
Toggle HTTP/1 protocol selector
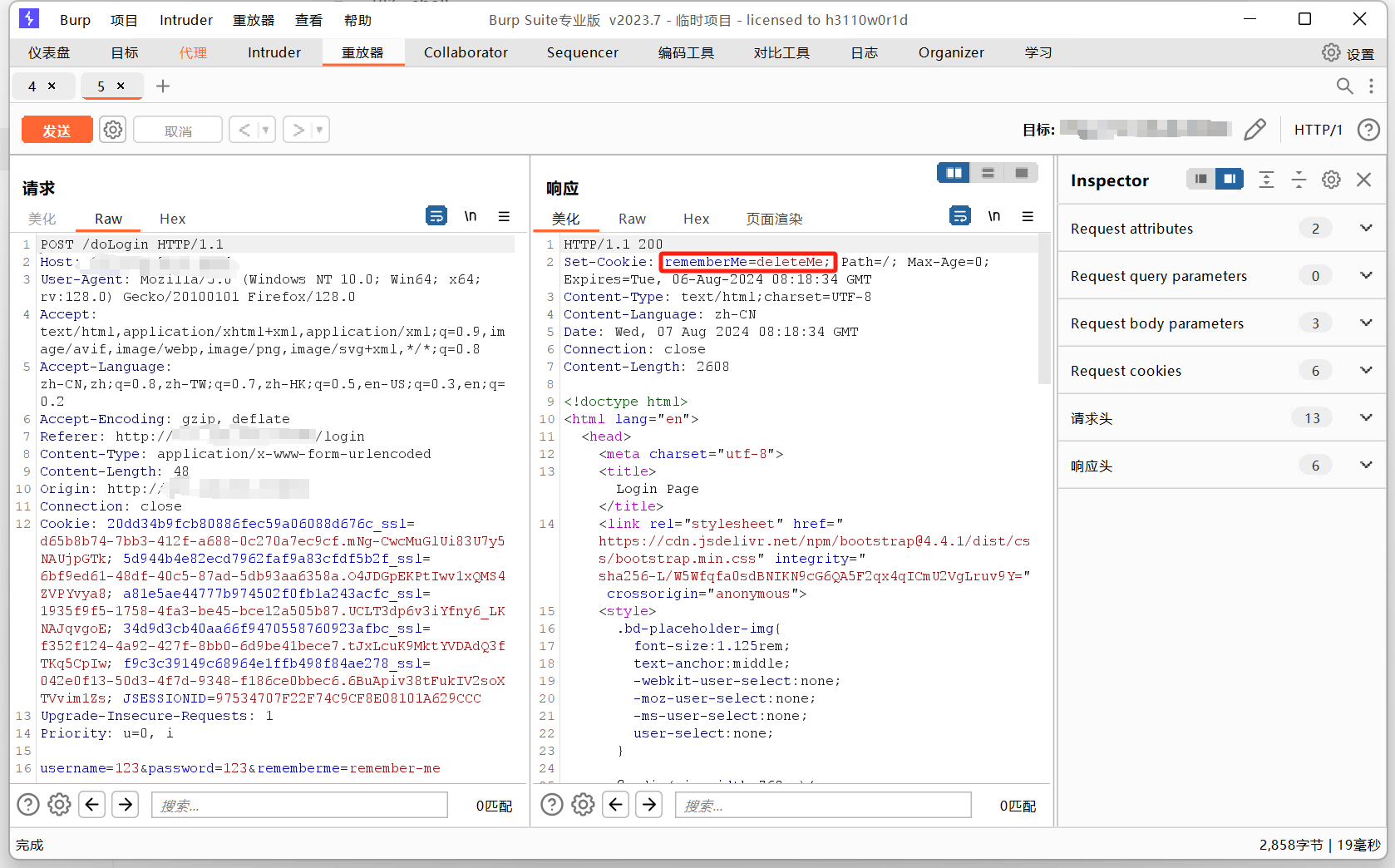click(1318, 130)
